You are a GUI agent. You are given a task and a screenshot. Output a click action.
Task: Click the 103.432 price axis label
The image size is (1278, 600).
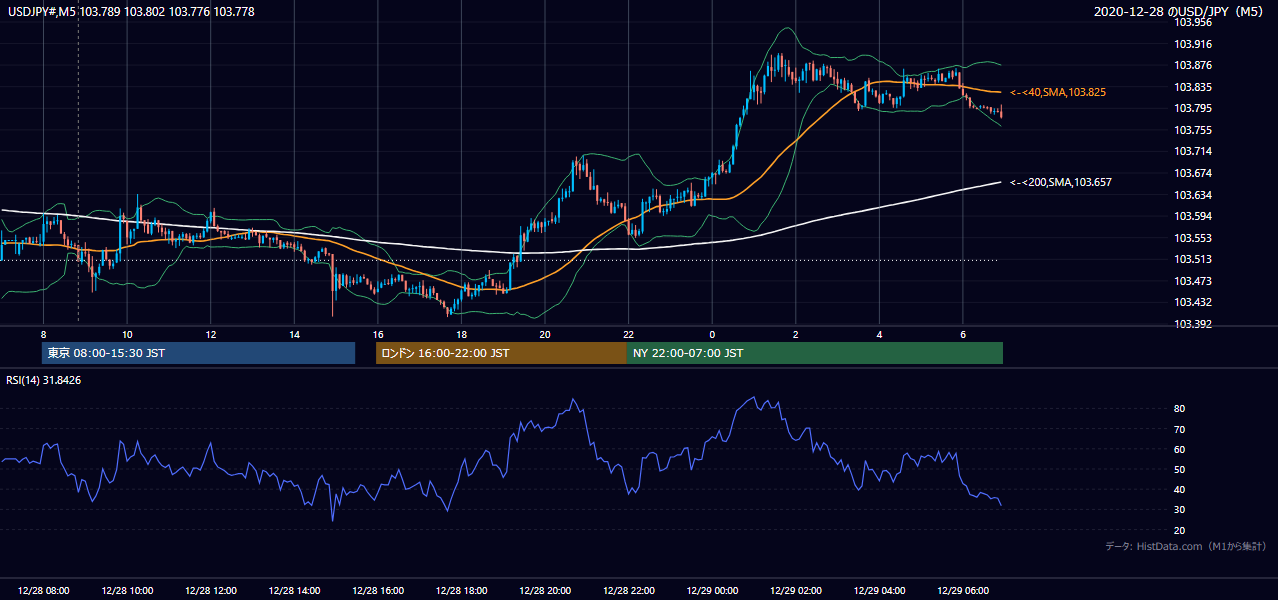[1191, 302]
